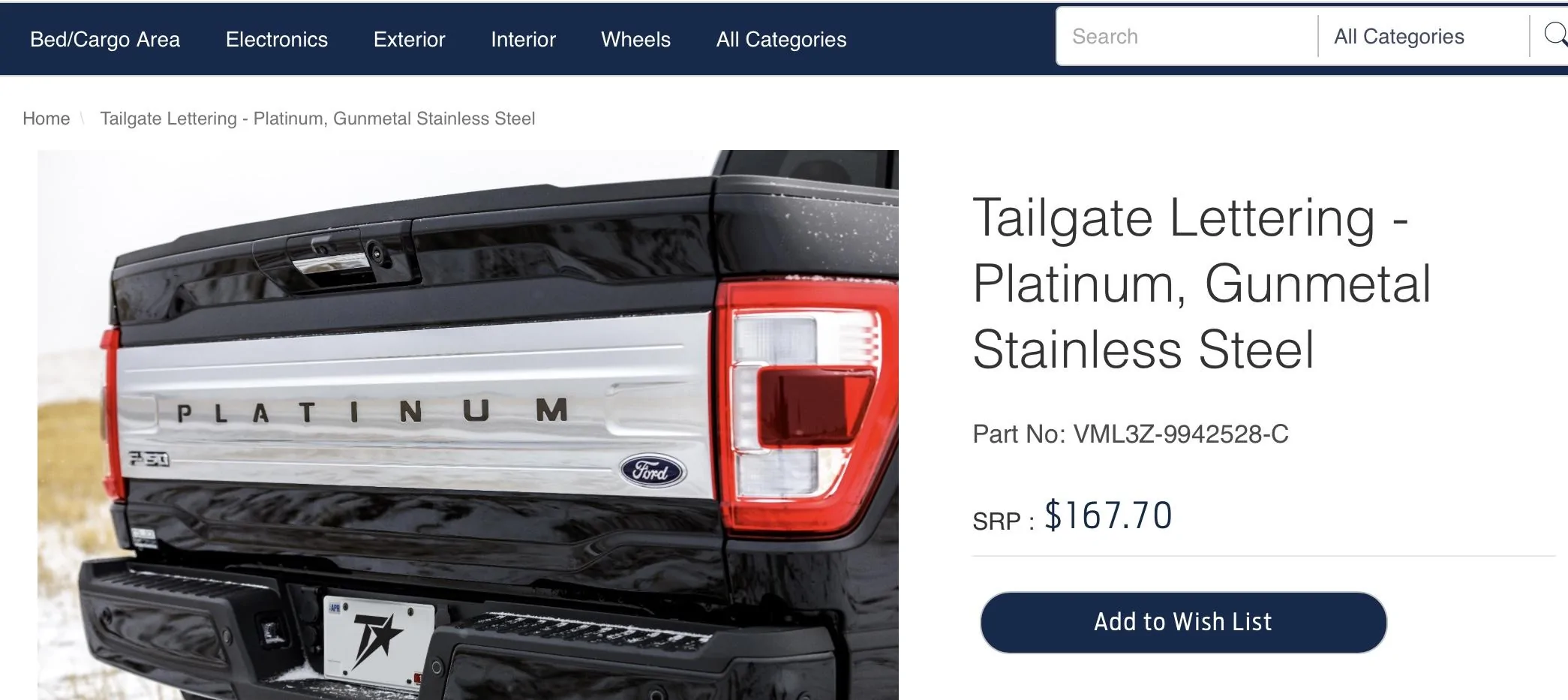Click the magnifying glass search icon
The width and height of the screenshot is (1568, 700).
pyautogui.click(x=1554, y=35)
